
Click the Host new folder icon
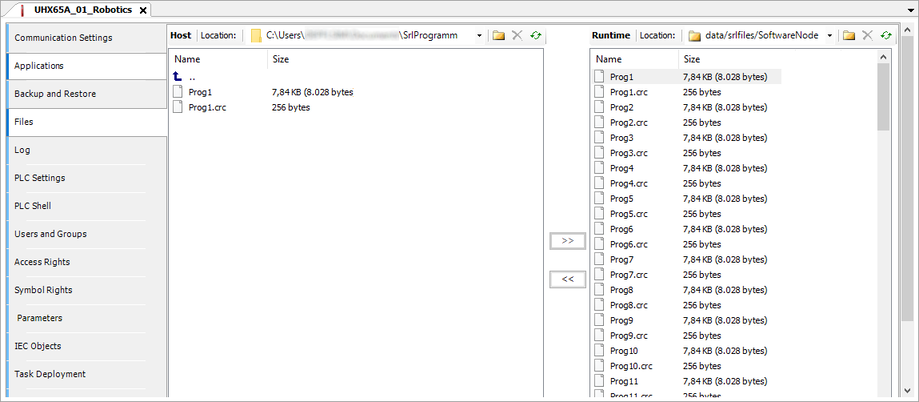tap(498, 36)
